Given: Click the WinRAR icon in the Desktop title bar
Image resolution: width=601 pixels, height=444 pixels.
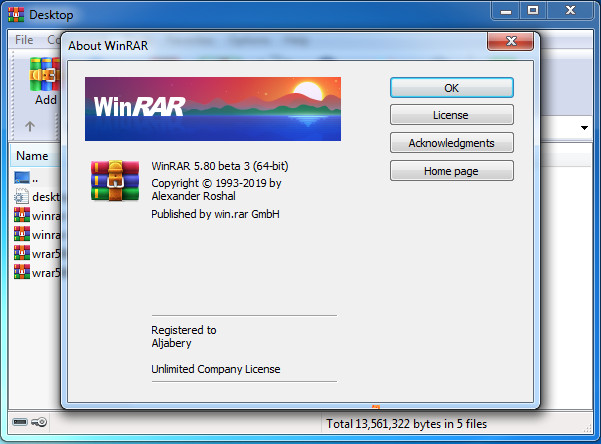Looking at the screenshot, I should pyautogui.click(x=16, y=15).
